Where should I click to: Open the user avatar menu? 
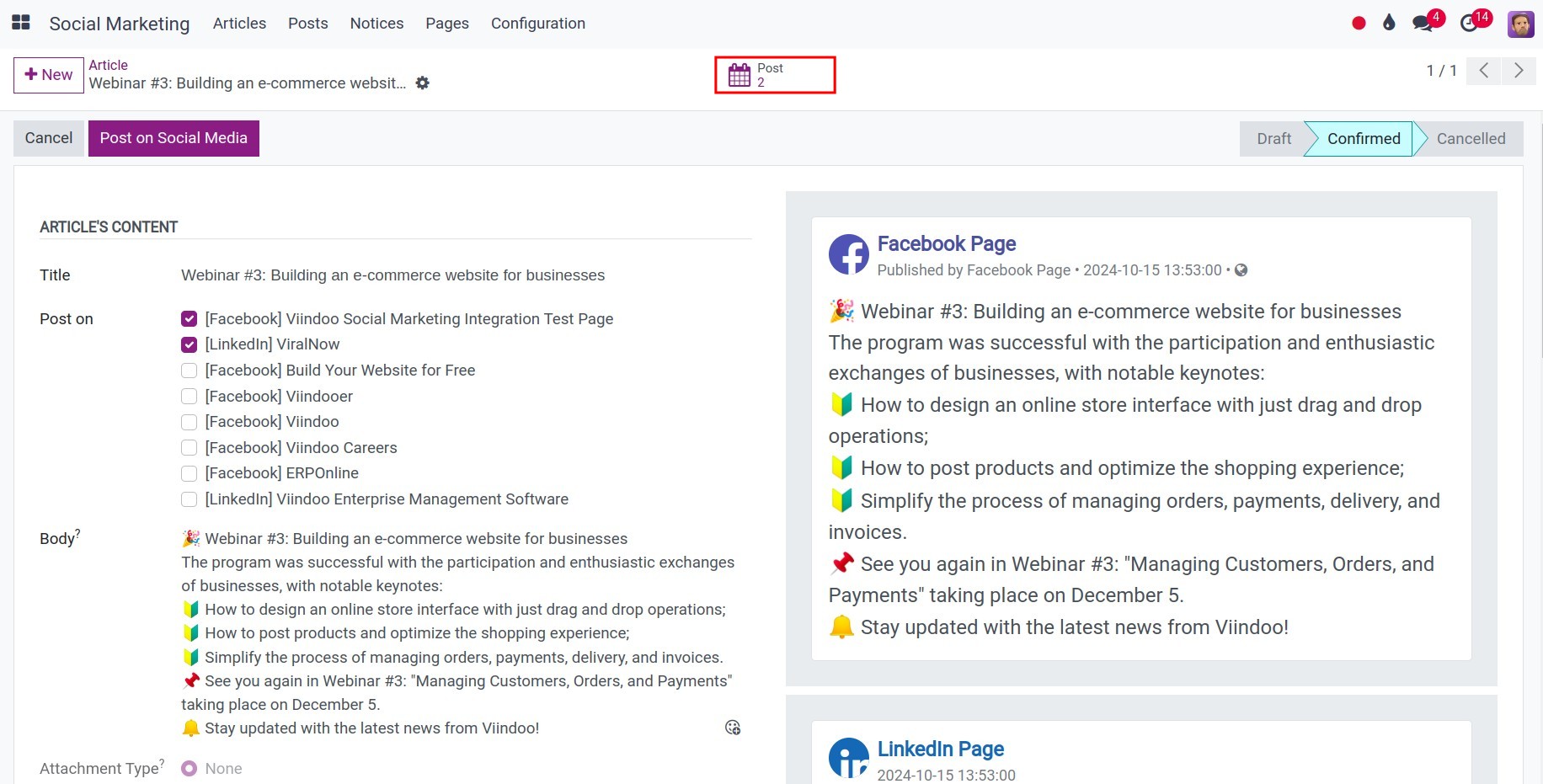tap(1520, 24)
